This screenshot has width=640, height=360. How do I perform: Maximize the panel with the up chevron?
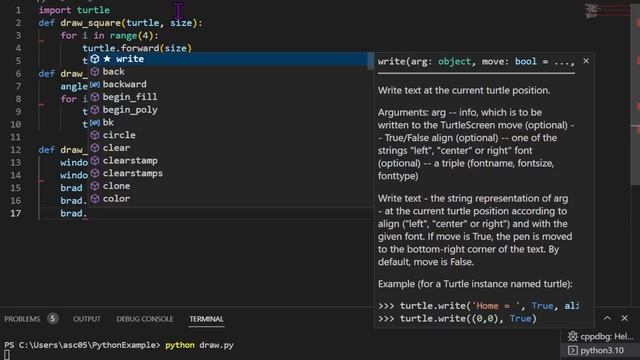tap(607, 318)
